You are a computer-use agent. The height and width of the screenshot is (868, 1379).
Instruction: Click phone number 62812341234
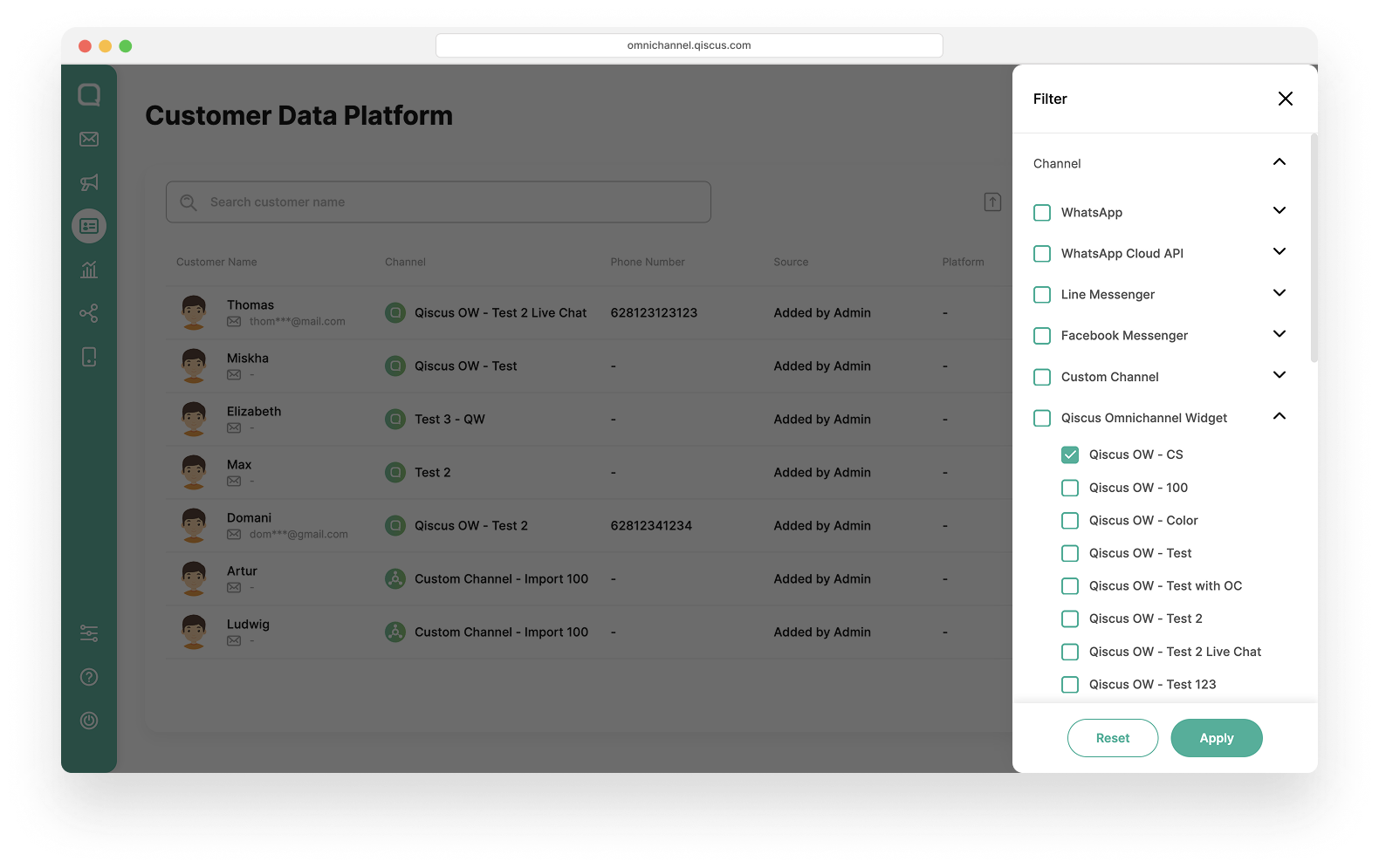click(x=651, y=525)
